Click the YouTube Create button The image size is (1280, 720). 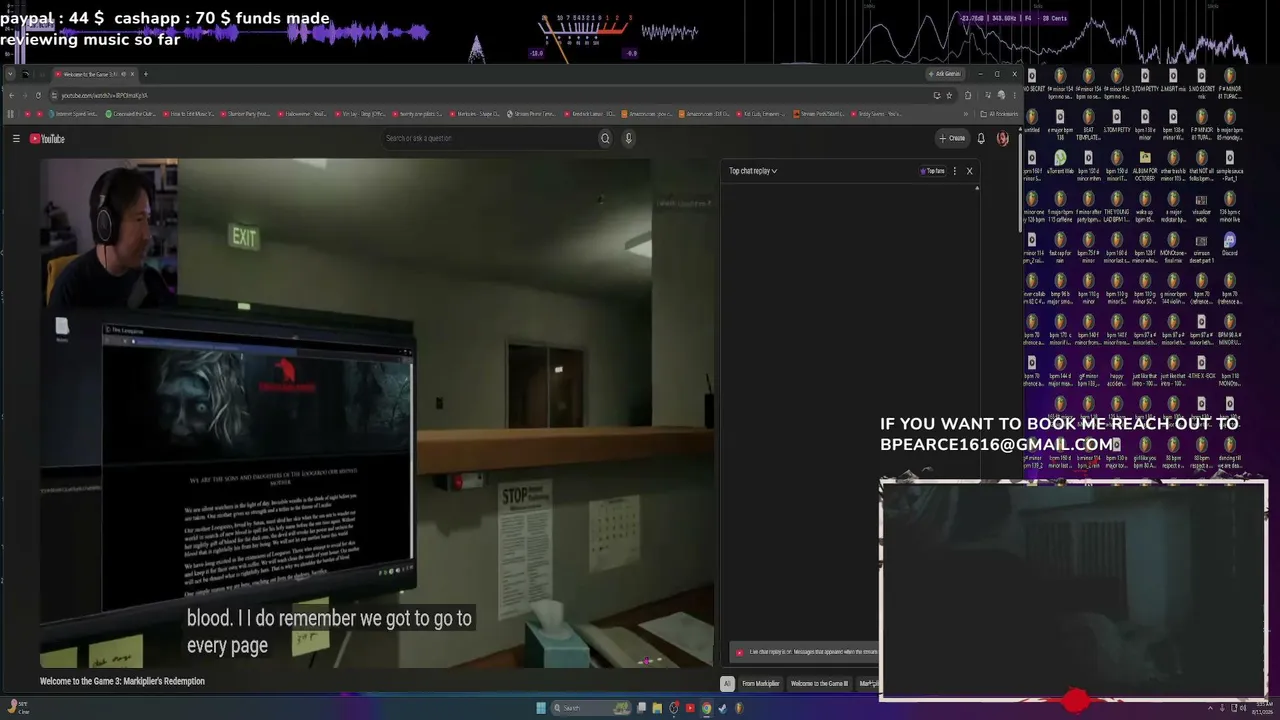(952, 139)
